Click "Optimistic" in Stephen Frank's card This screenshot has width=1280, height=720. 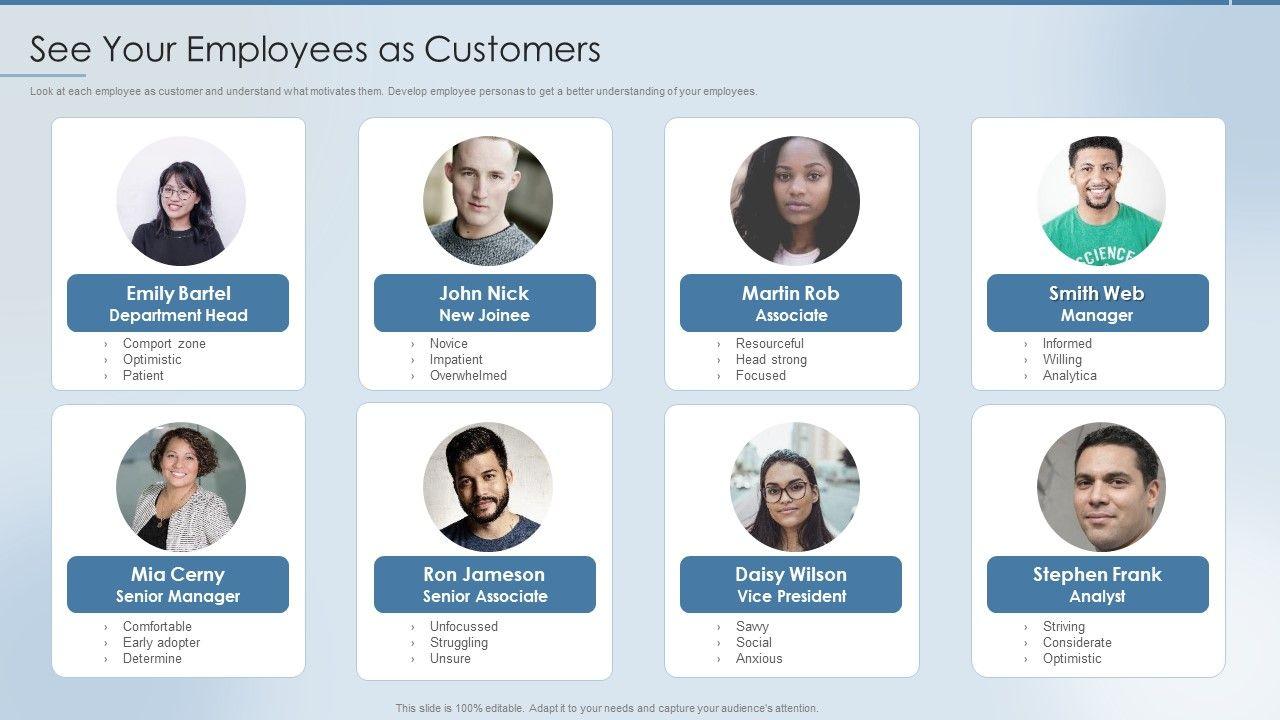pos(1072,658)
